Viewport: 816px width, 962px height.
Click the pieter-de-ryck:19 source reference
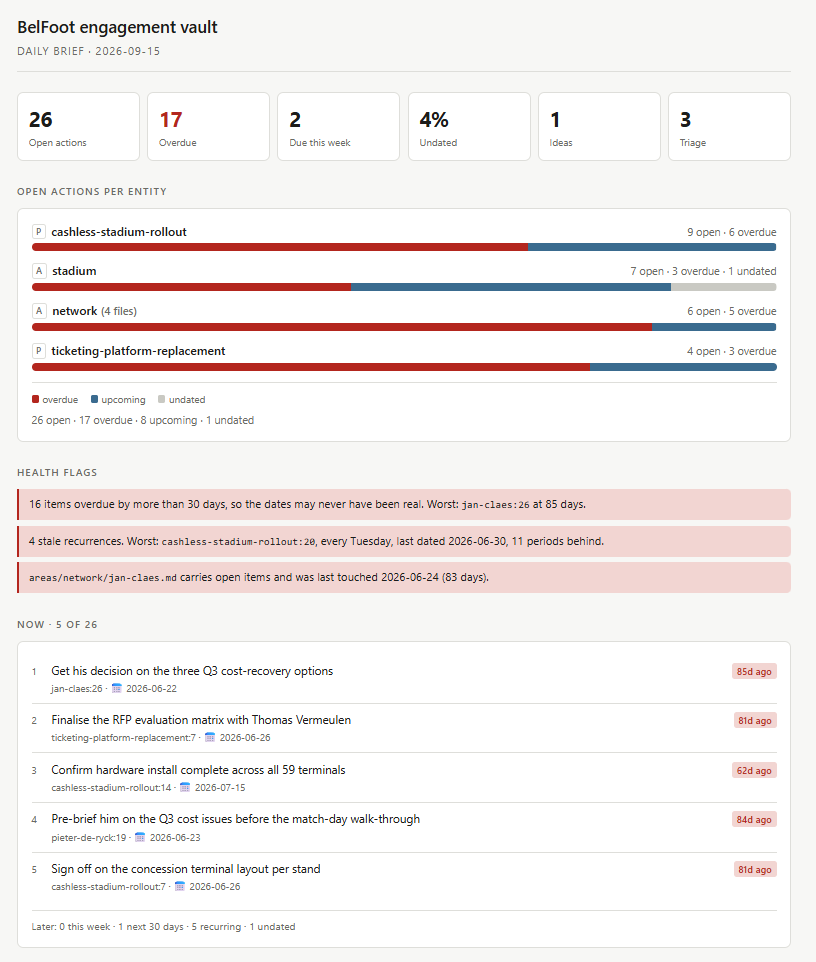[x=88, y=837]
